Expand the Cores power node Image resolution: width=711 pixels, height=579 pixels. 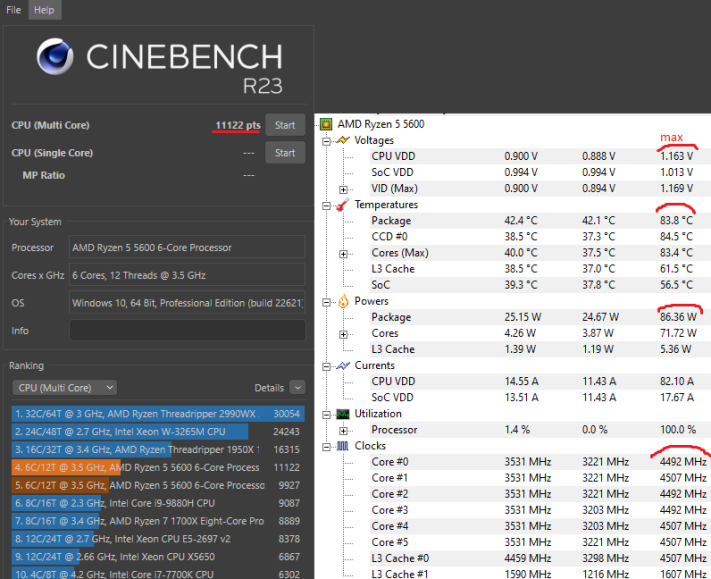point(343,334)
